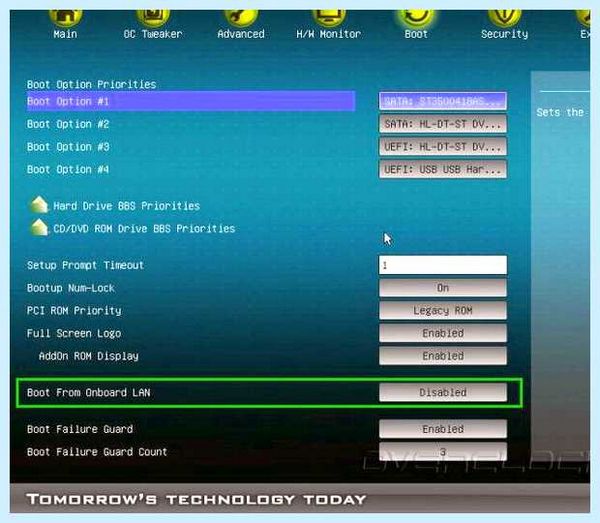The width and height of the screenshot is (600, 523).
Task: Switch to OC Tweaker label
Action: [153, 34]
